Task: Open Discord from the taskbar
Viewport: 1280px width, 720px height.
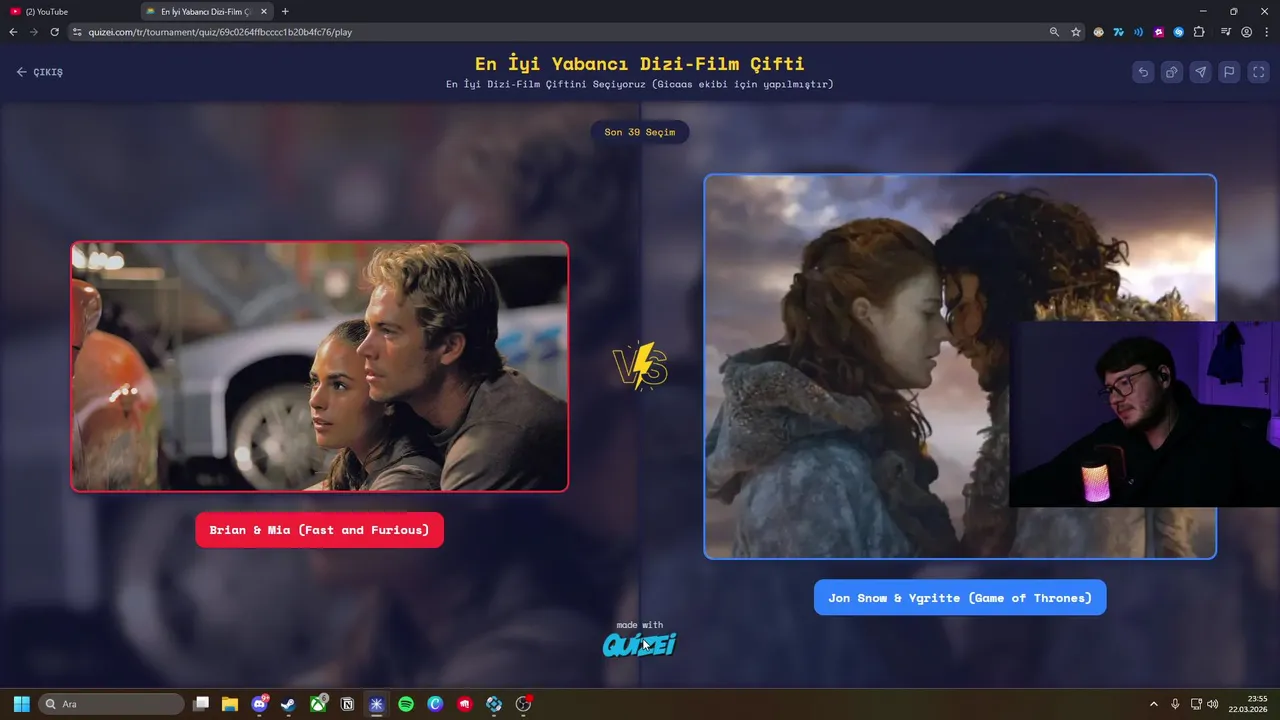Action: (x=260, y=704)
